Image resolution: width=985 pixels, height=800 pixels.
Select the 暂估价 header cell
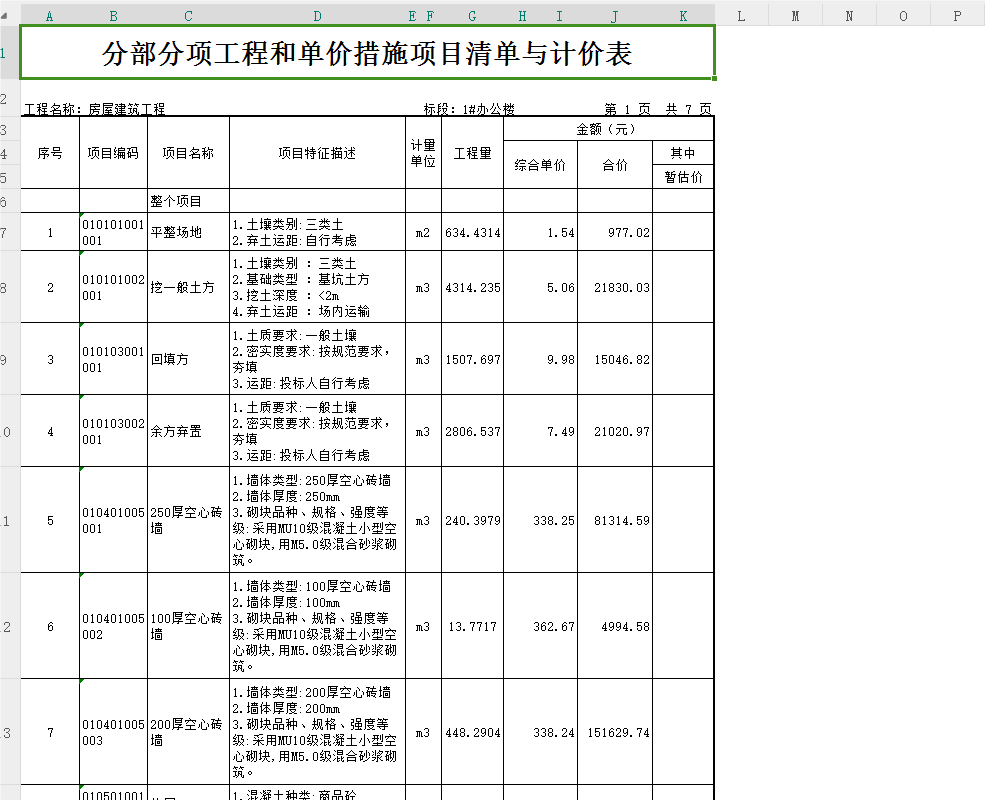[683, 176]
